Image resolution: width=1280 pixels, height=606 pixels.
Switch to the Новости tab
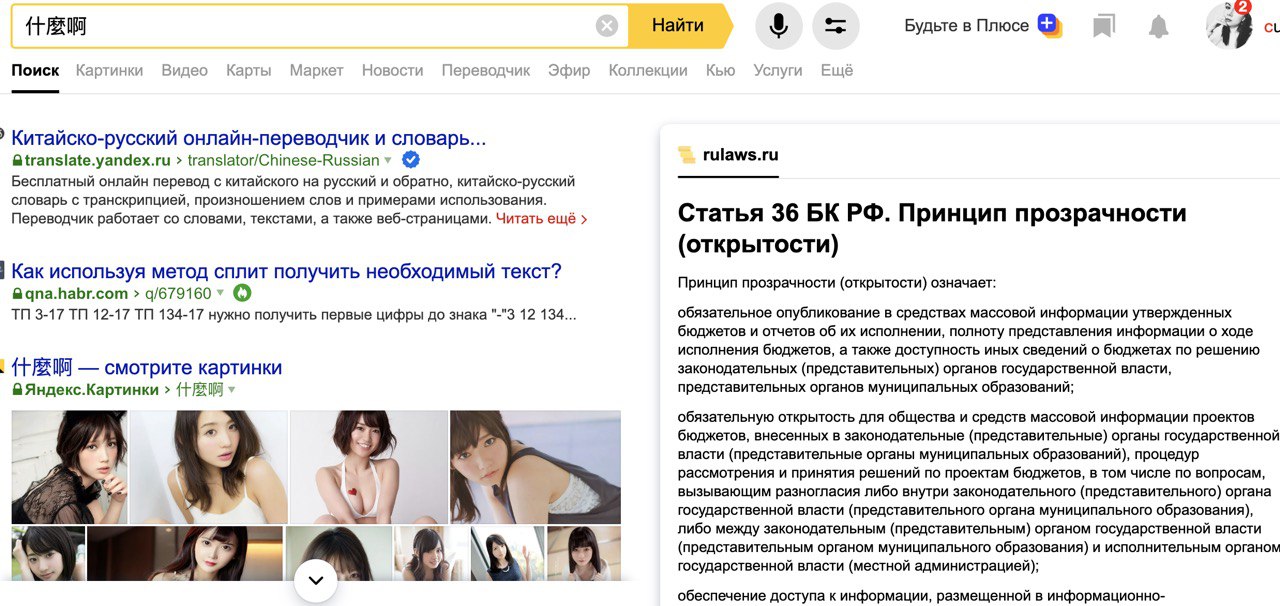point(393,70)
